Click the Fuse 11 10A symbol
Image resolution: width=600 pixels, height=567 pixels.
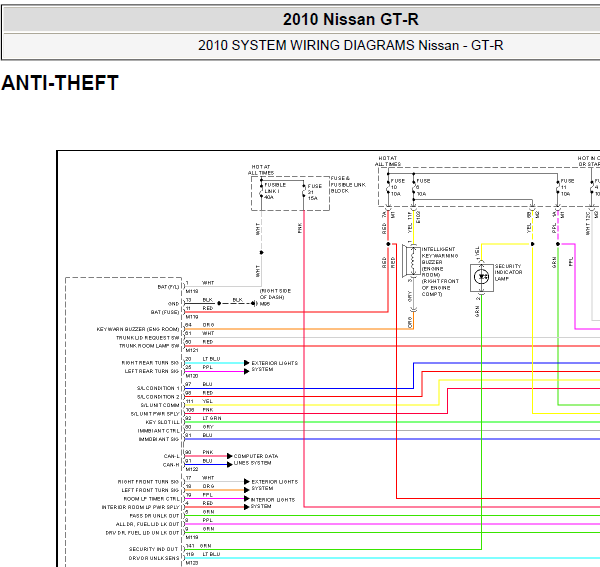click(x=558, y=187)
